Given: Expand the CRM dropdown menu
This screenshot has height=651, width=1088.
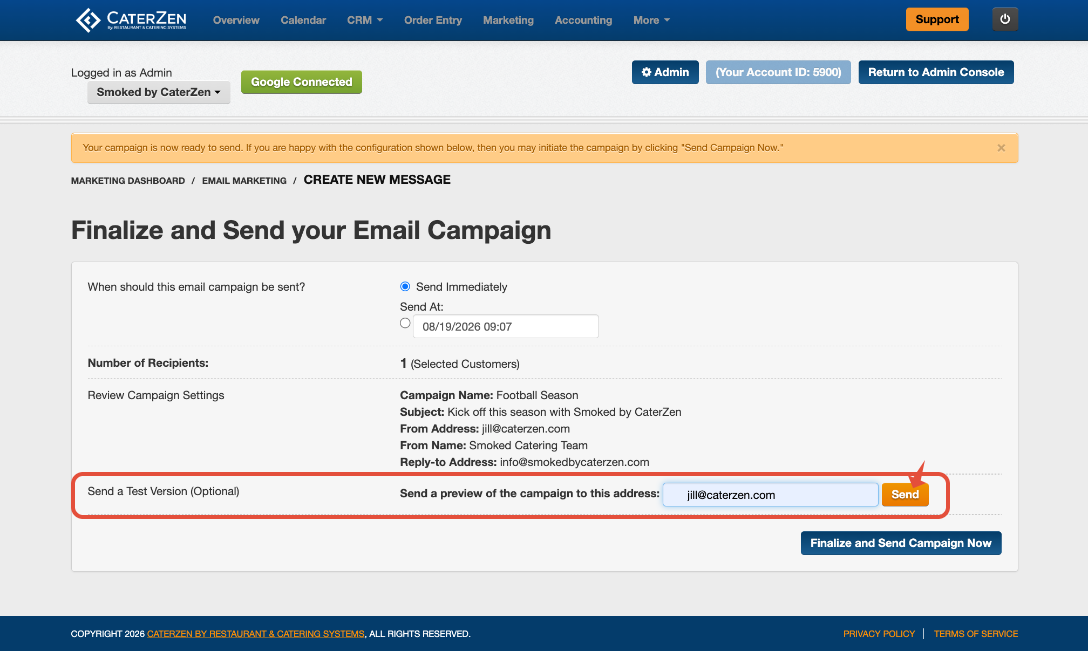Looking at the screenshot, I should click(x=364, y=20).
